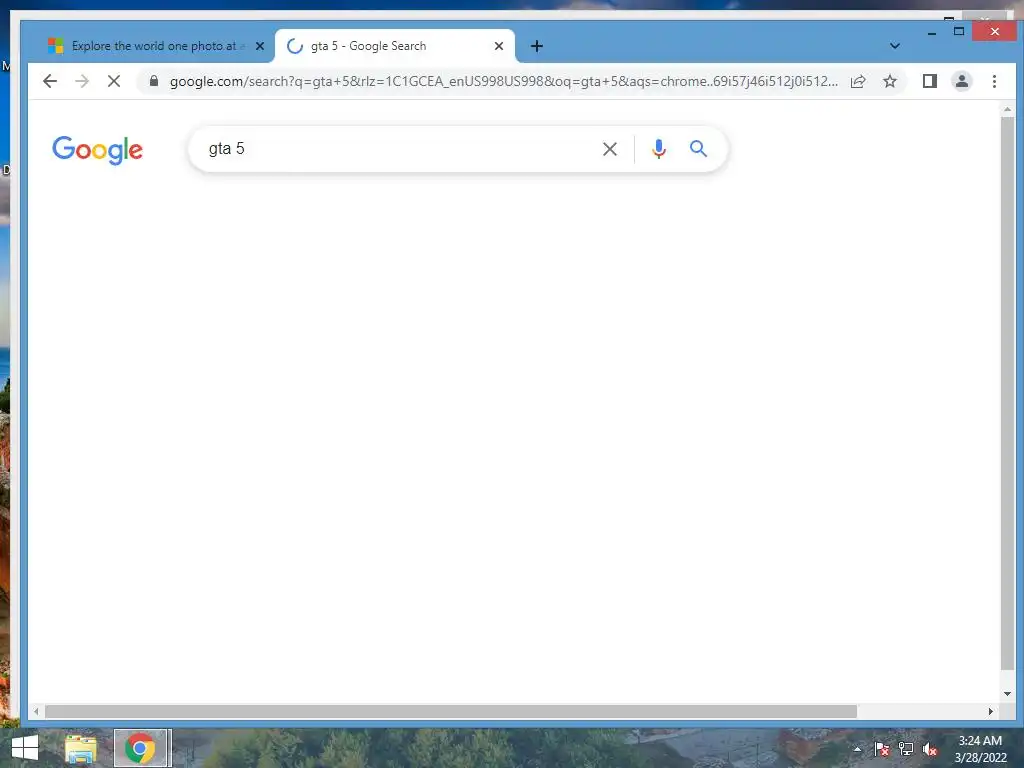Click the scrollbar up arrow

point(1007,110)
